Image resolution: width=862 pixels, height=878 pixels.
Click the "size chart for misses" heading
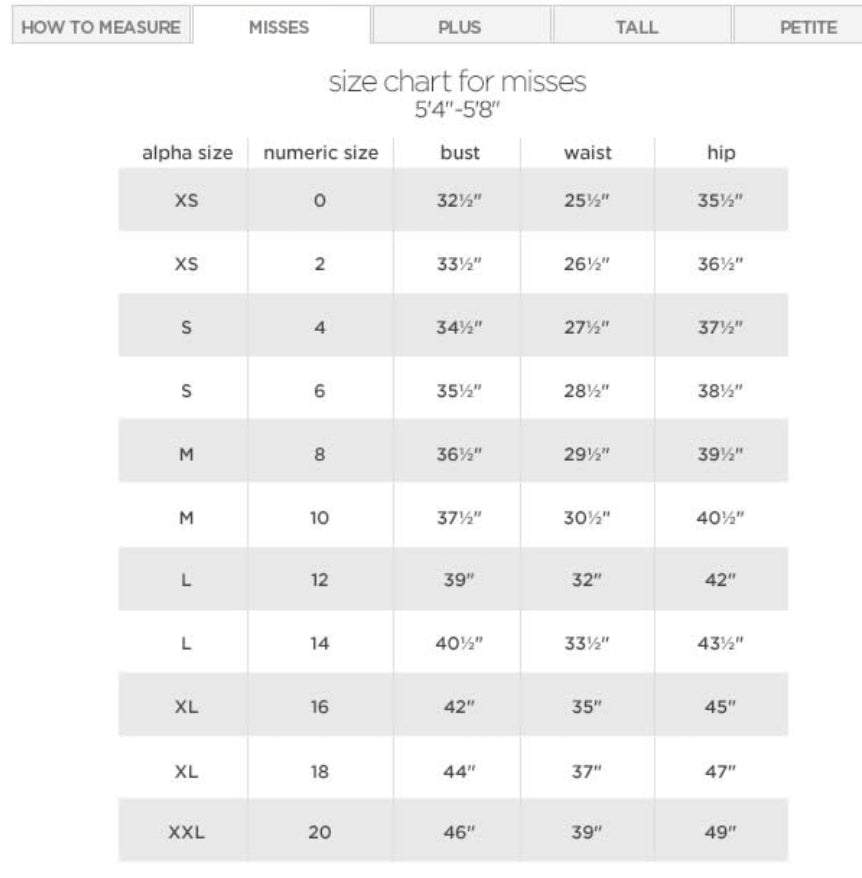coord(458,83)
